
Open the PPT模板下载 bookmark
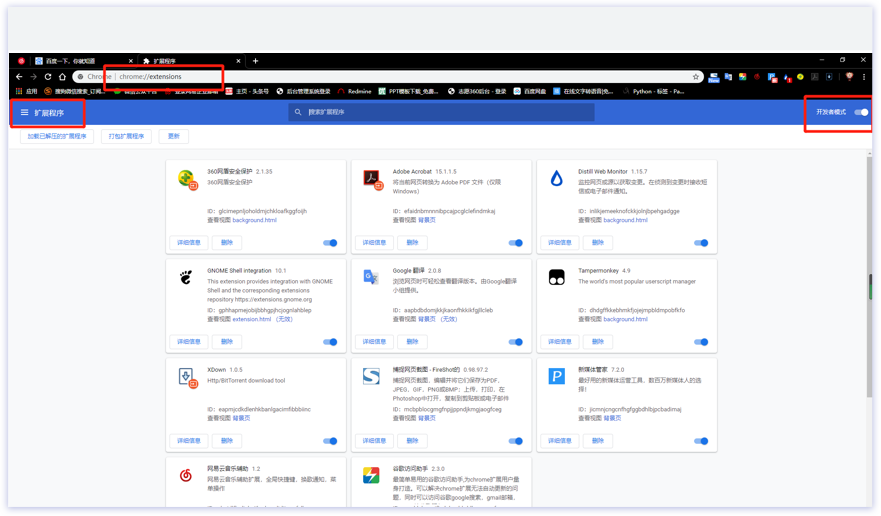point(408,91)
